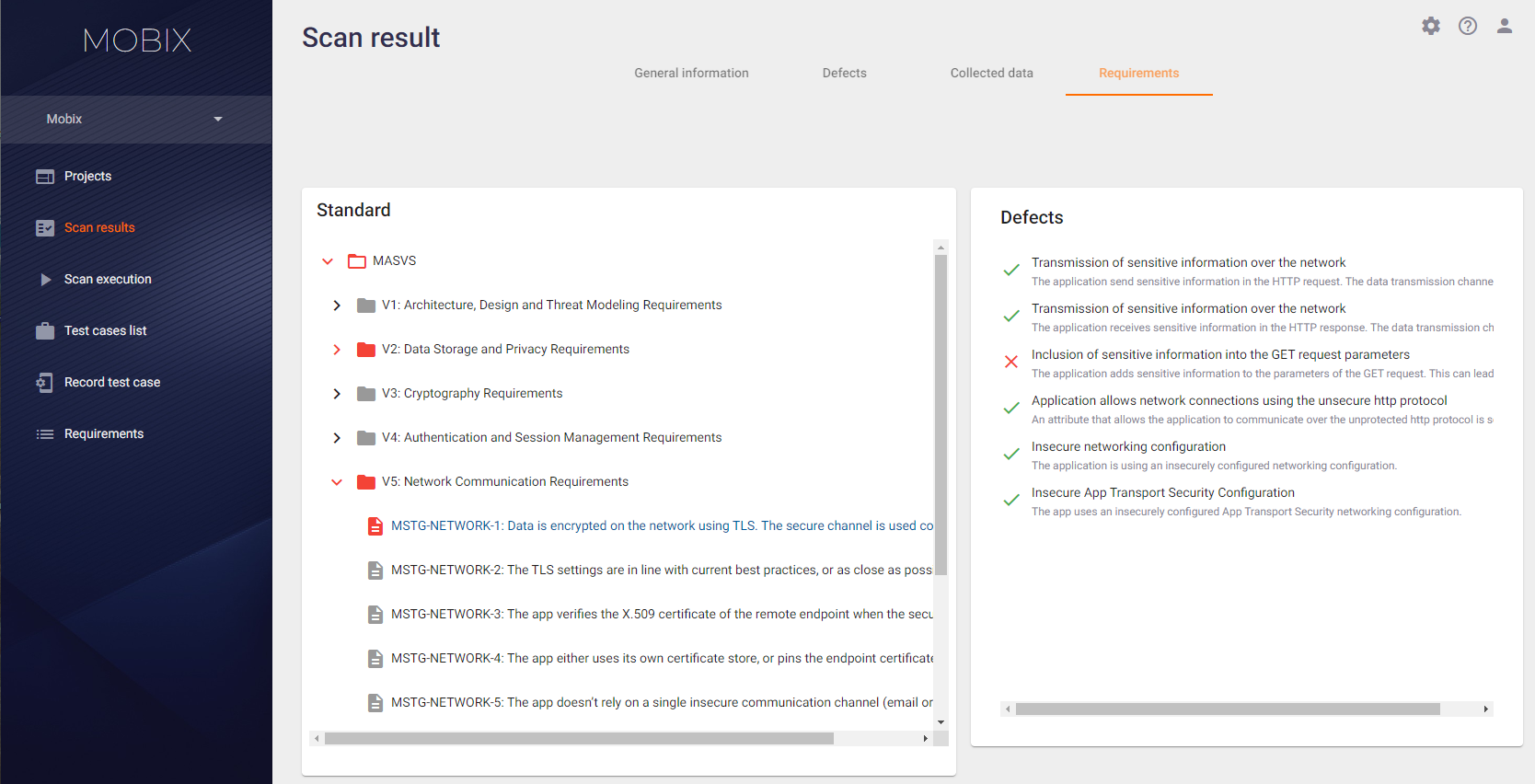Click down arrow of Standard vertical scrollbar
Viewport: 1535px width, 784px height.
[x=941, y=722]
